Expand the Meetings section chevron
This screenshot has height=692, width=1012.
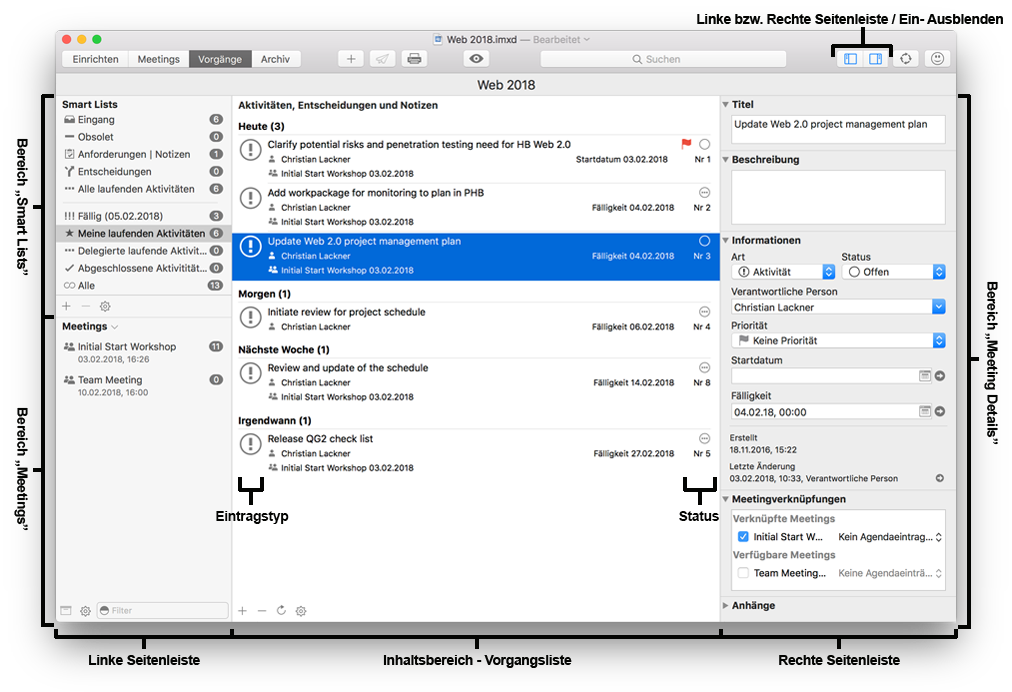coord(115,327)
